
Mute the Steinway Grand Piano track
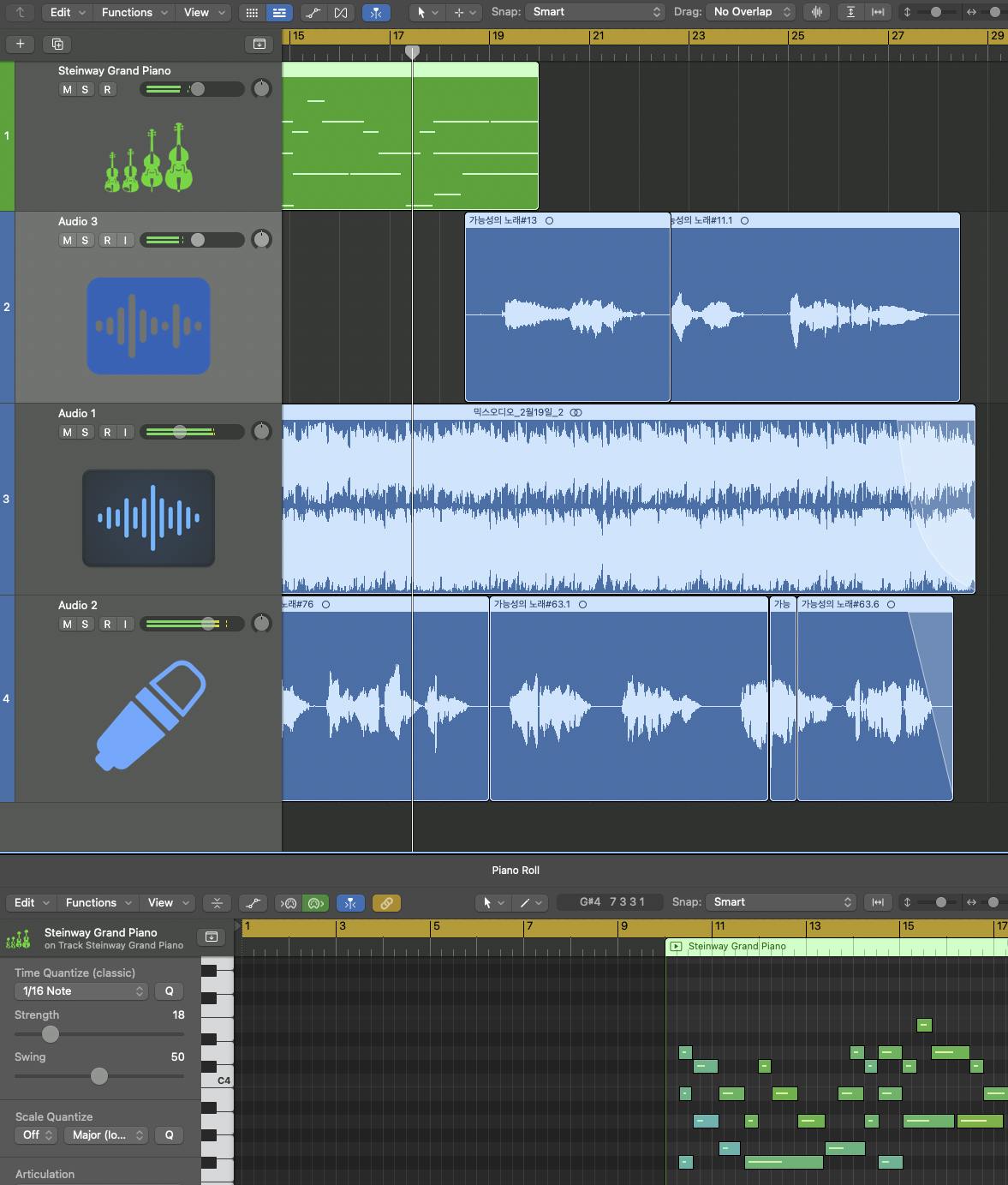[67, 89]
